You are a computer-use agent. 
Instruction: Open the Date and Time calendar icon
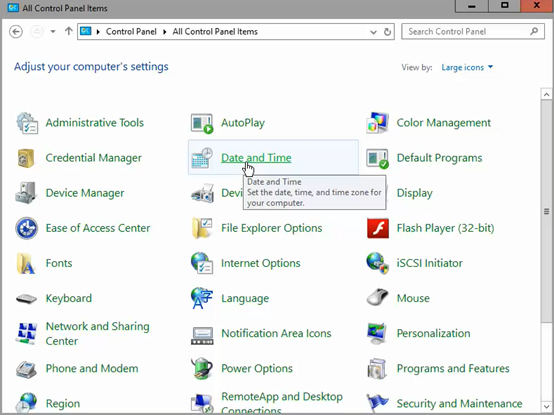tap(202, 158)
